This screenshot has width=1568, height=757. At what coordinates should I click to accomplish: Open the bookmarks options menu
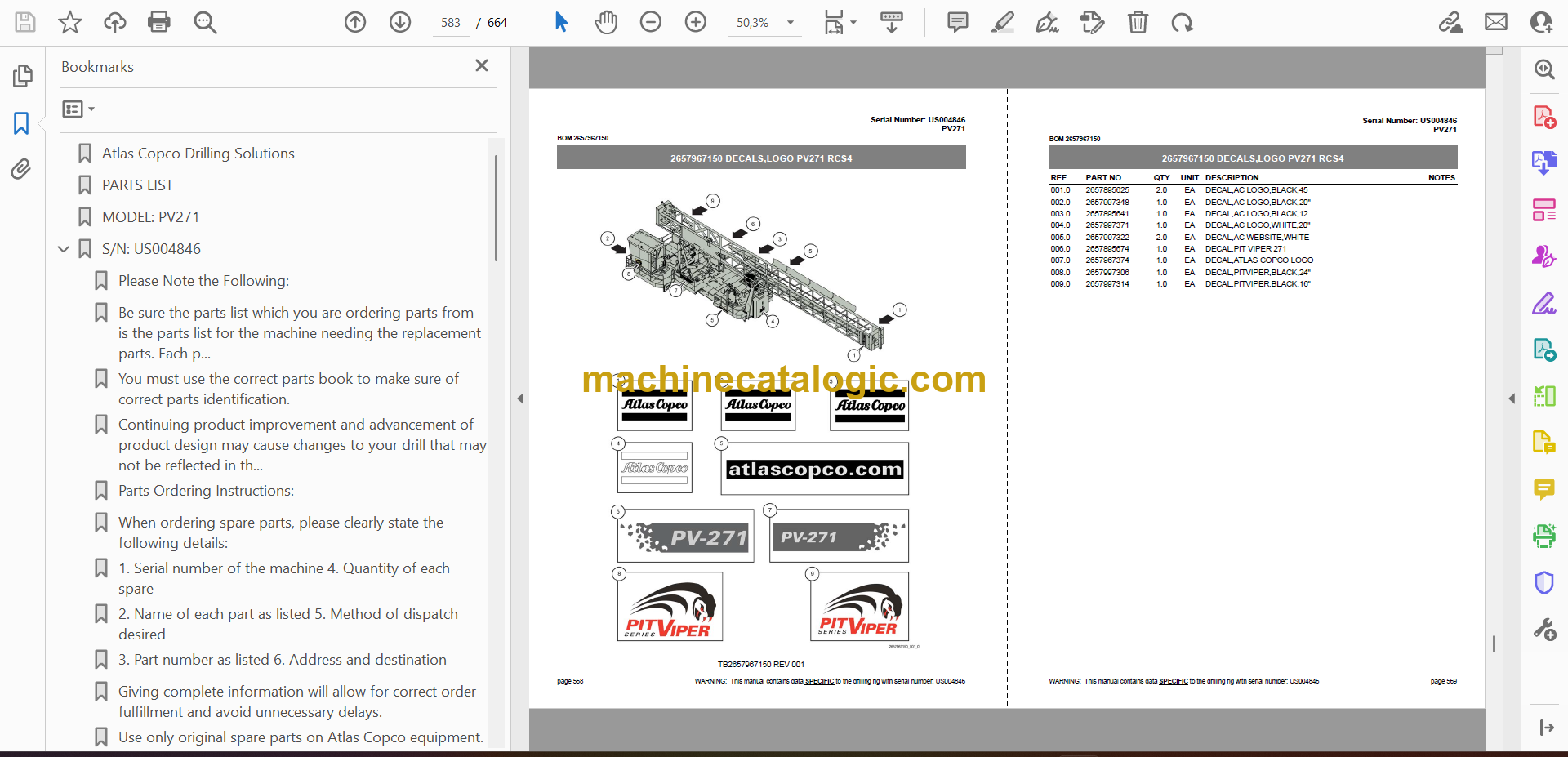pyautogui.click(x=78, y=109)
